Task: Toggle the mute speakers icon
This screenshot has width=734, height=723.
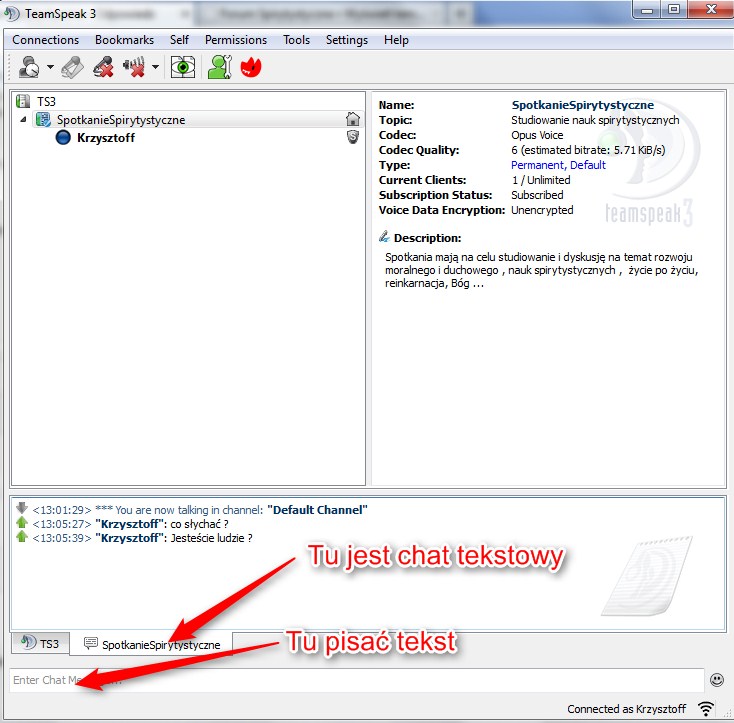Action: point(134,67)
